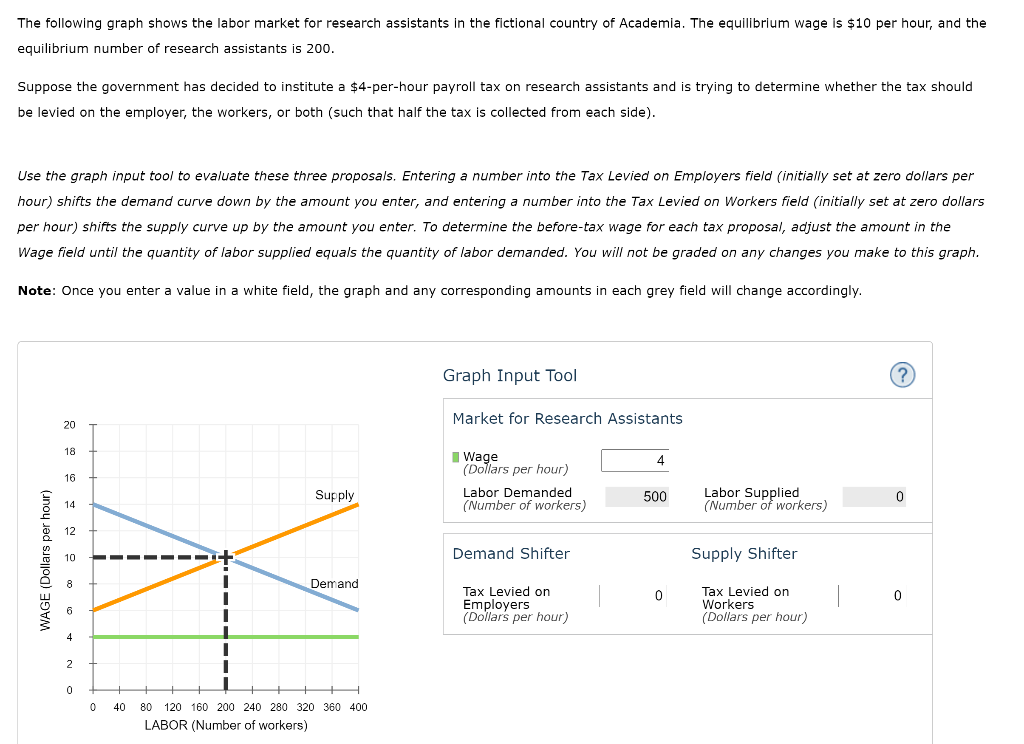Click the Demand Shifter section header
Image resolution: width=1024 pixels, height=744 pixels.
pos(511,553)
